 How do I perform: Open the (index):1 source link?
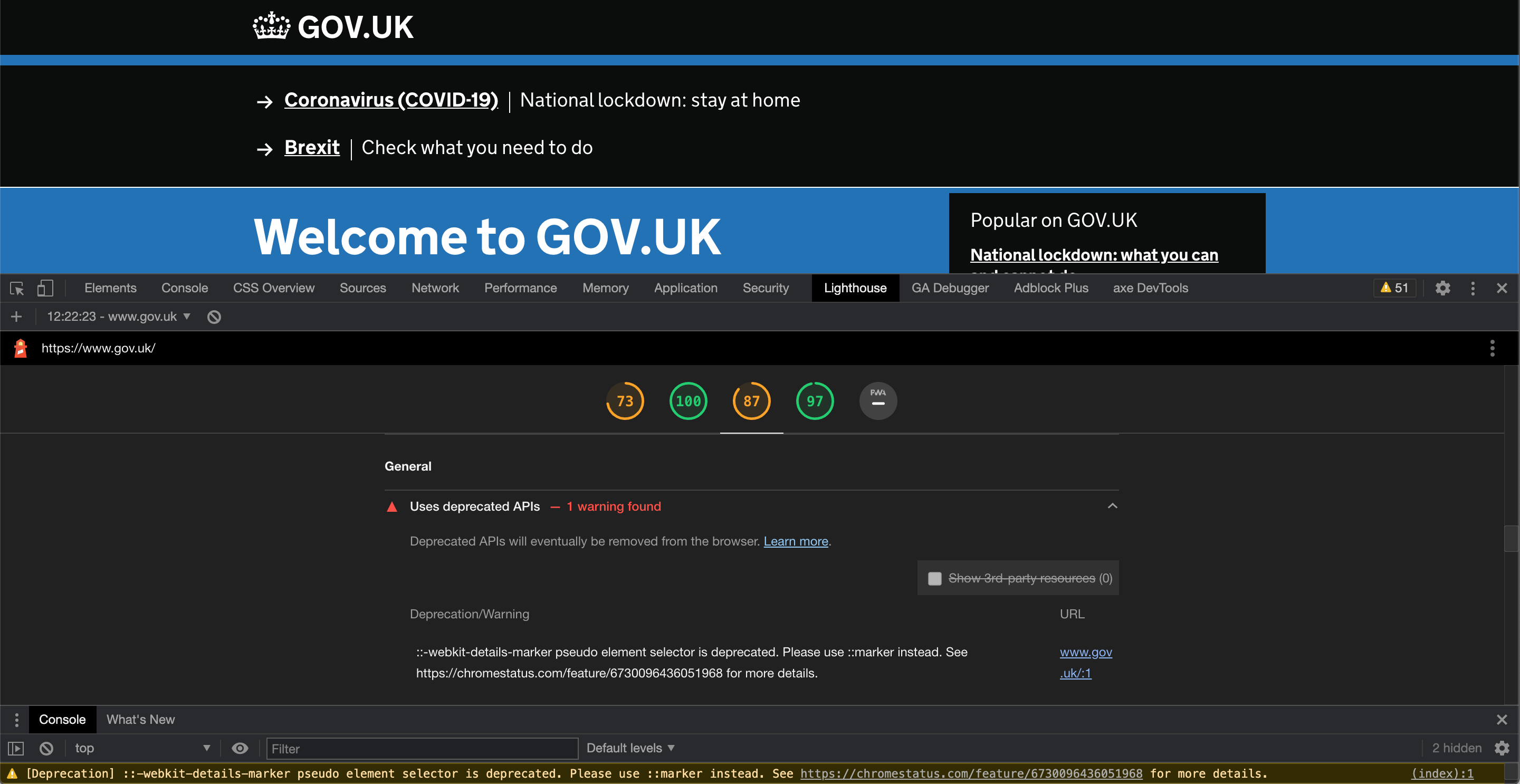pos(1442,773)
